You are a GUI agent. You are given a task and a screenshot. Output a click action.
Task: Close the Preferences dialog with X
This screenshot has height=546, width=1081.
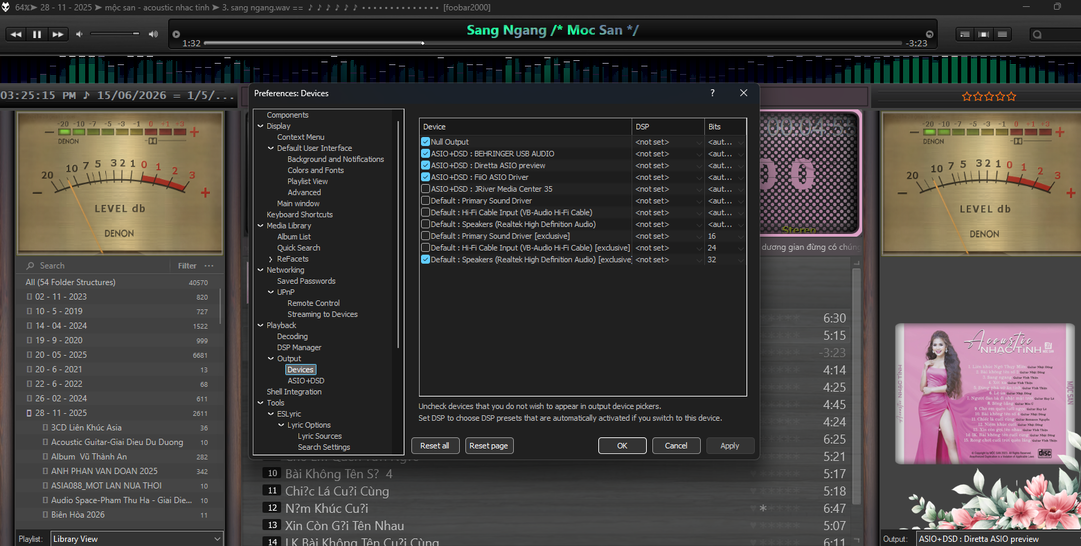click(x=743, y=92)
